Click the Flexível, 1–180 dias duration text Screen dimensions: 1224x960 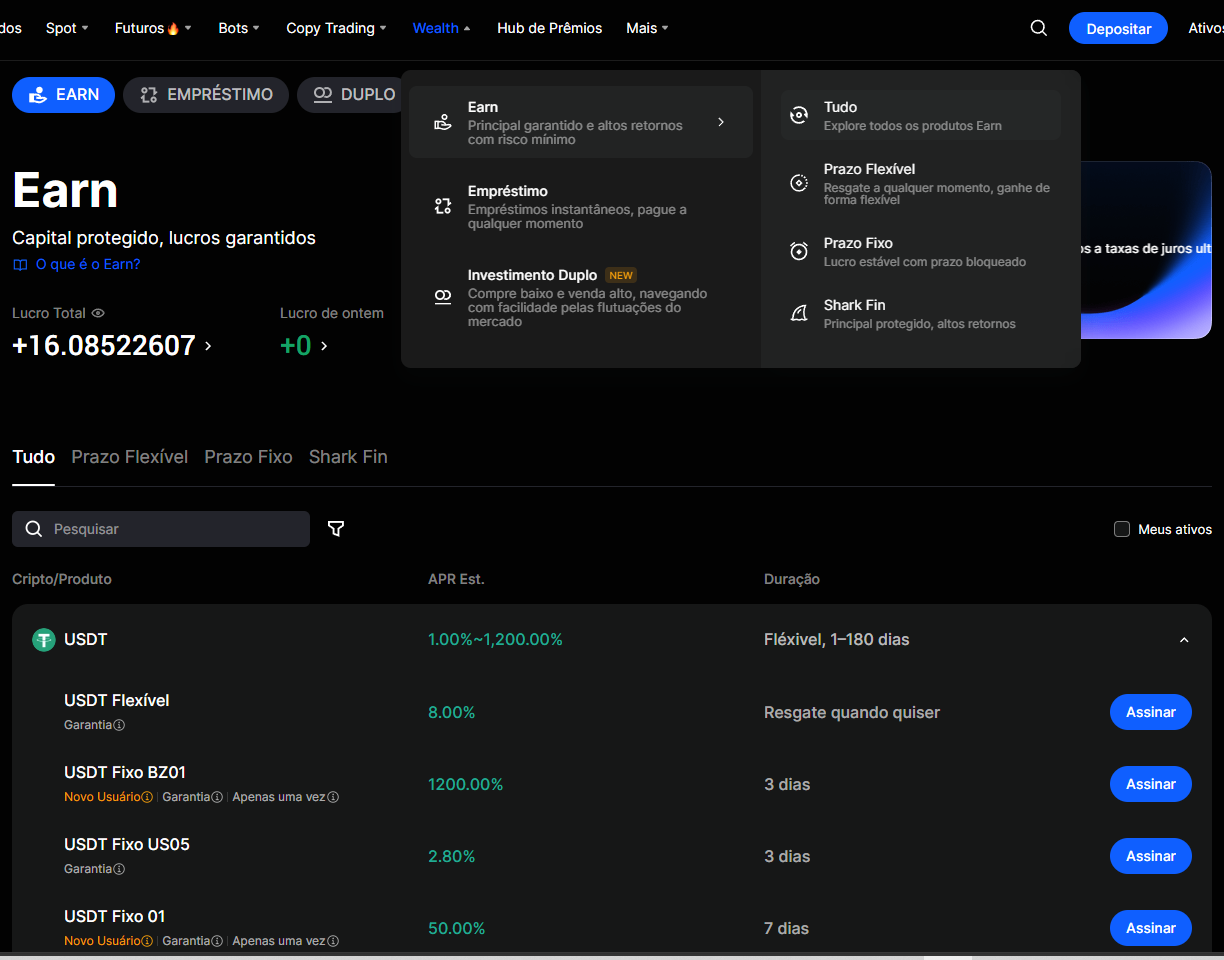[837, 639]
